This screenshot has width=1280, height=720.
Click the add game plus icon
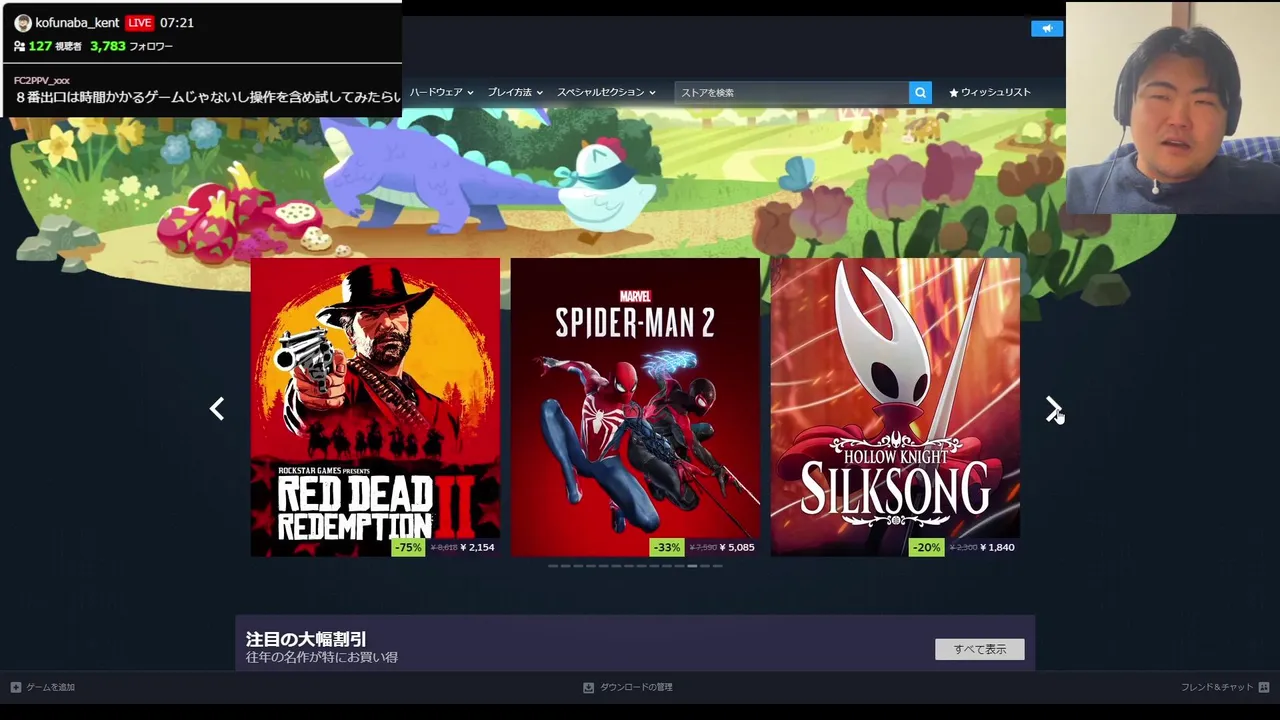[16, 687]
